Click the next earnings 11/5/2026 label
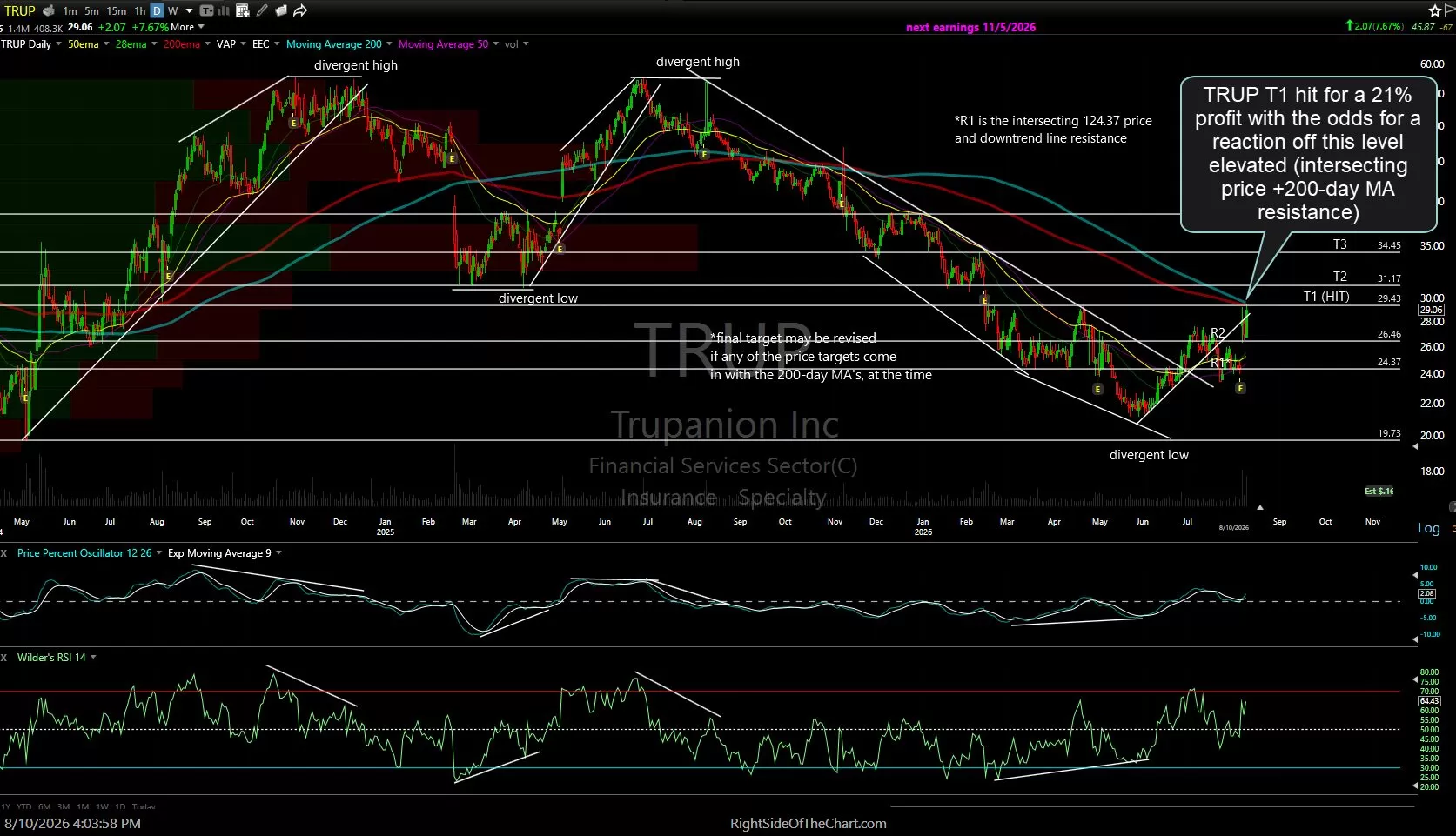This screenshot has width=1456, height=836. click(970, 27)
